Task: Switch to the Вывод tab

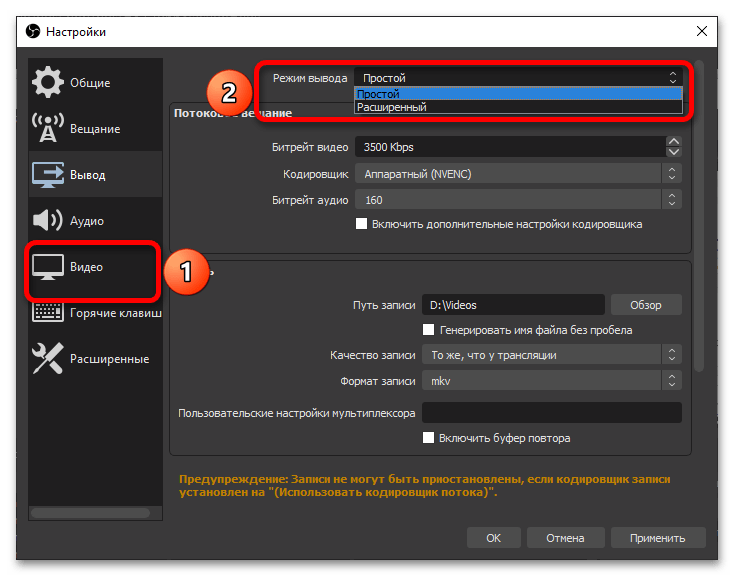Action: [x=95, y=174]
